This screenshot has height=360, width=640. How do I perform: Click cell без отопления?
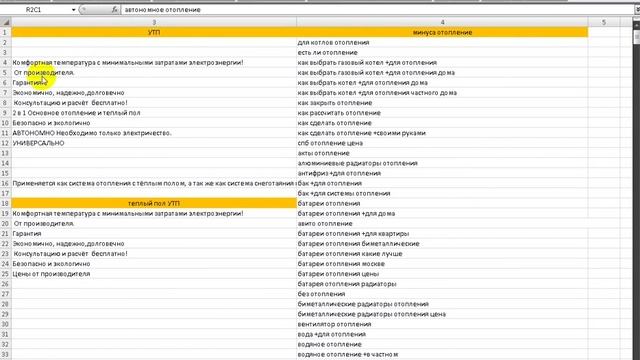(442, 294)
